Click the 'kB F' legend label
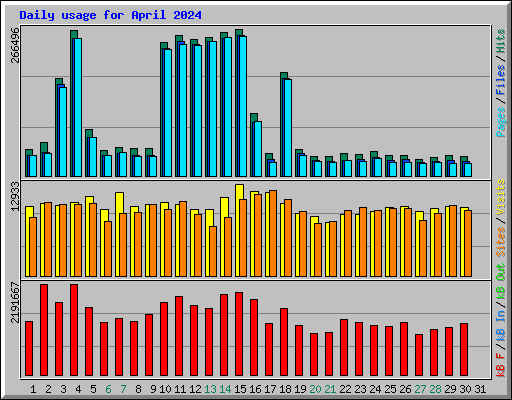 tap(501, 364)
